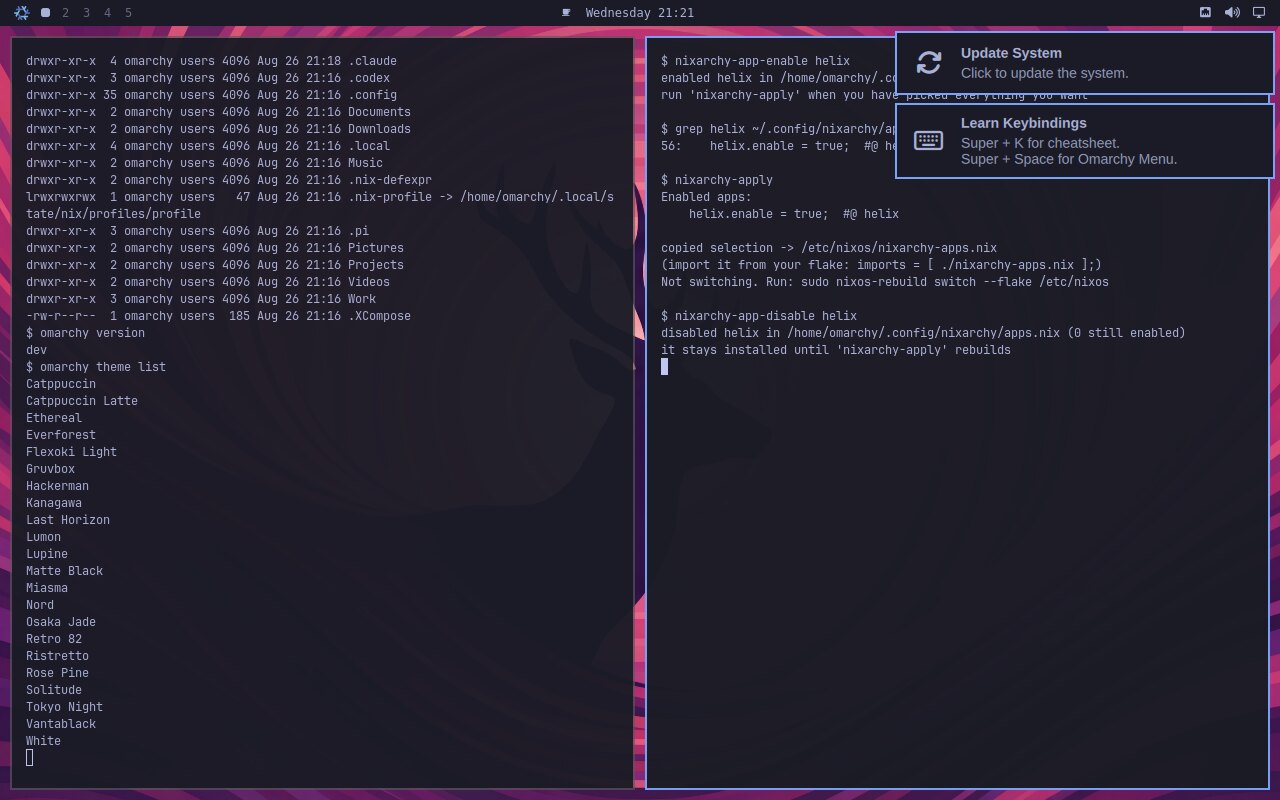Click the monitor icon at top-right corner
1280x800 pixels.
pyautogui.click(x=1259, y=13)
